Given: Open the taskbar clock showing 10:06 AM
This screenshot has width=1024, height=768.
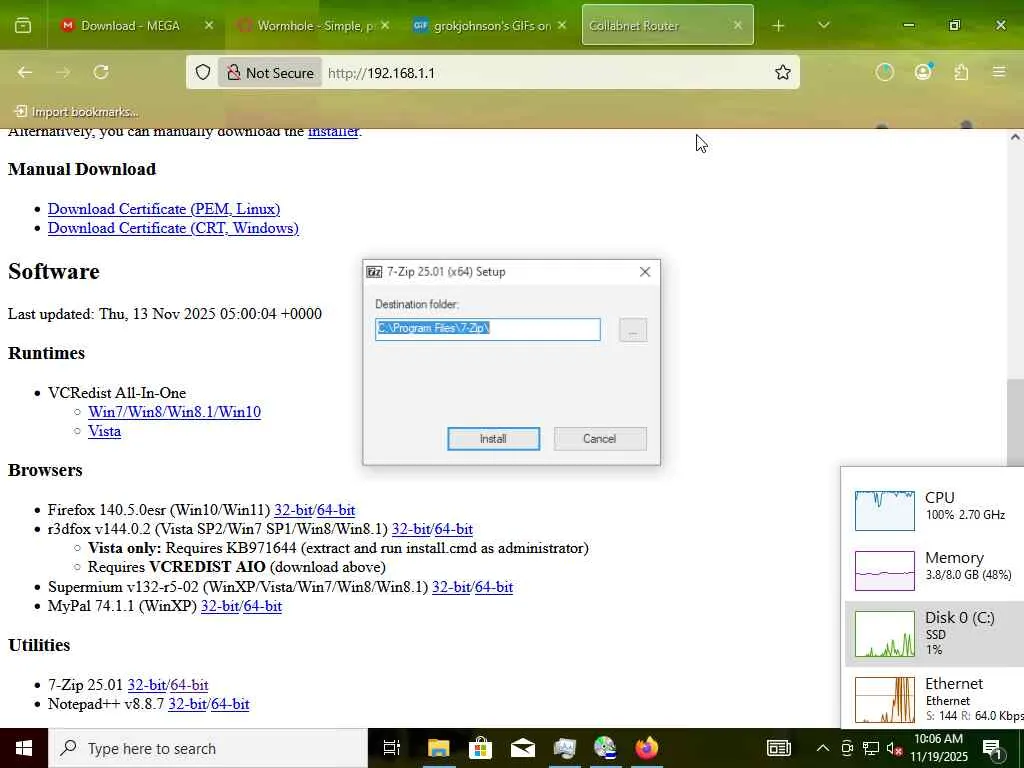Looking at the screenshot, I should (938, 748).
